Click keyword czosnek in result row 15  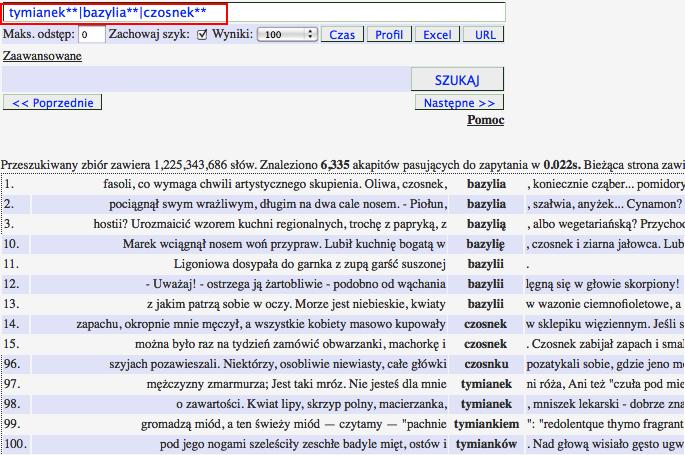pos(485,344)
